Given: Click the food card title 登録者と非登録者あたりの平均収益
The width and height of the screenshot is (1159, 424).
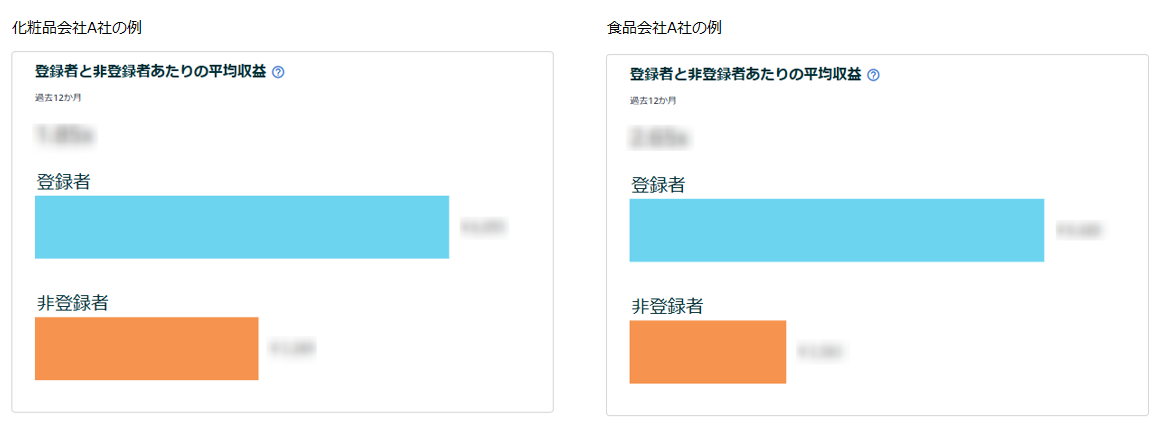Looking at the screenshot, I should point(746,75).
